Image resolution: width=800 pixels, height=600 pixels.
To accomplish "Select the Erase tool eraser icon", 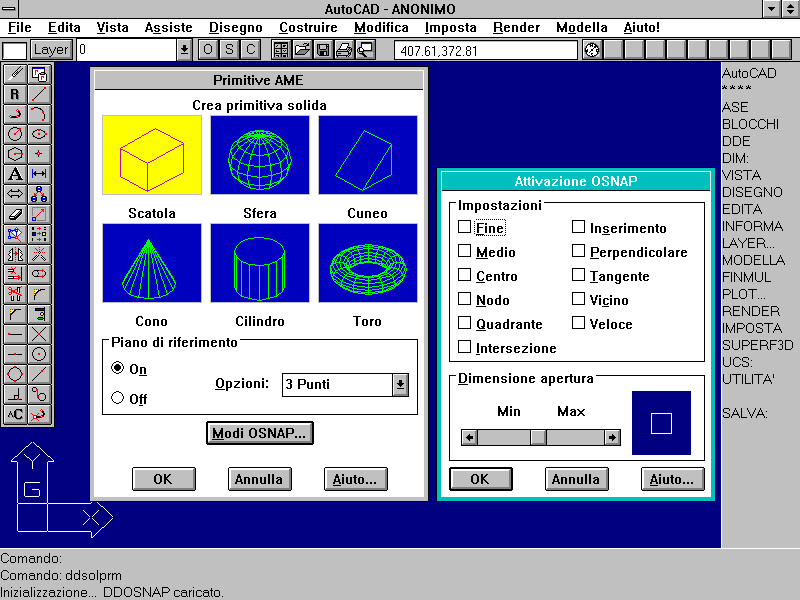I will tap(15, 214).
